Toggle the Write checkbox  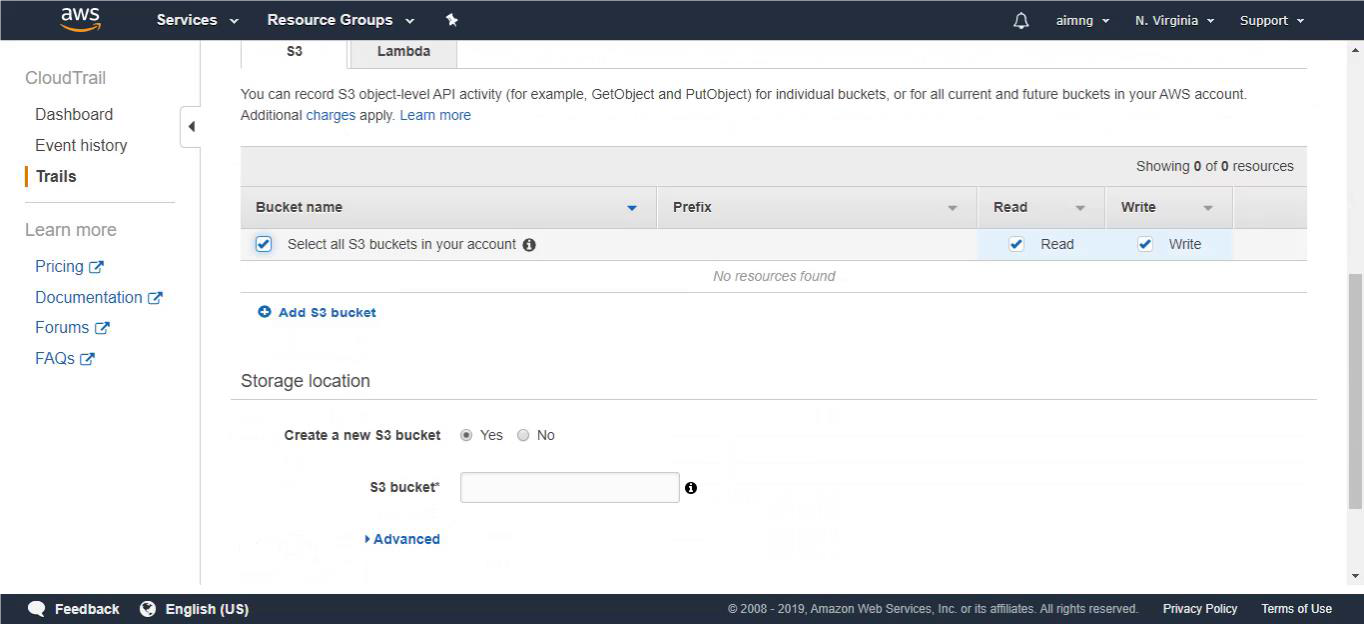coord(1145,244)
